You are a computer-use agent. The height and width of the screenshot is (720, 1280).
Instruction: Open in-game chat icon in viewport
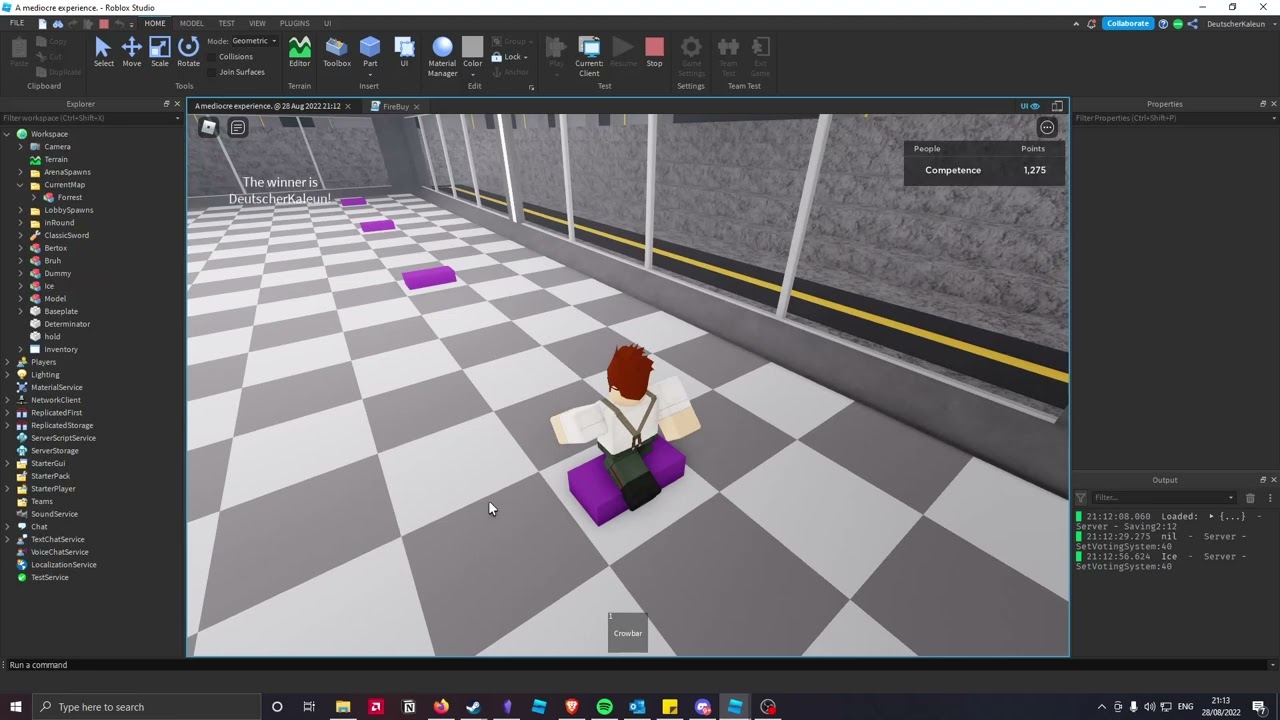(238, 127)
